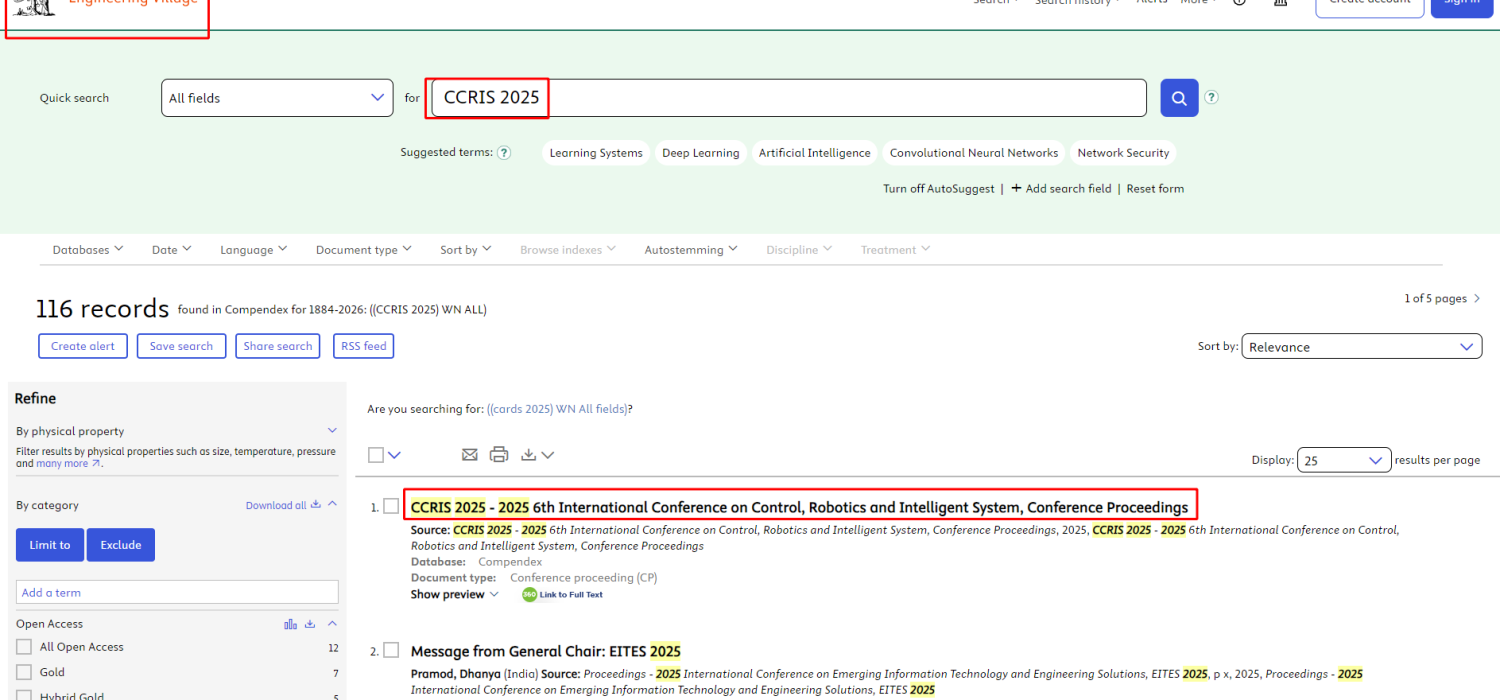Click the Create alert button
Screen dimensions: 1500x700
83,346
